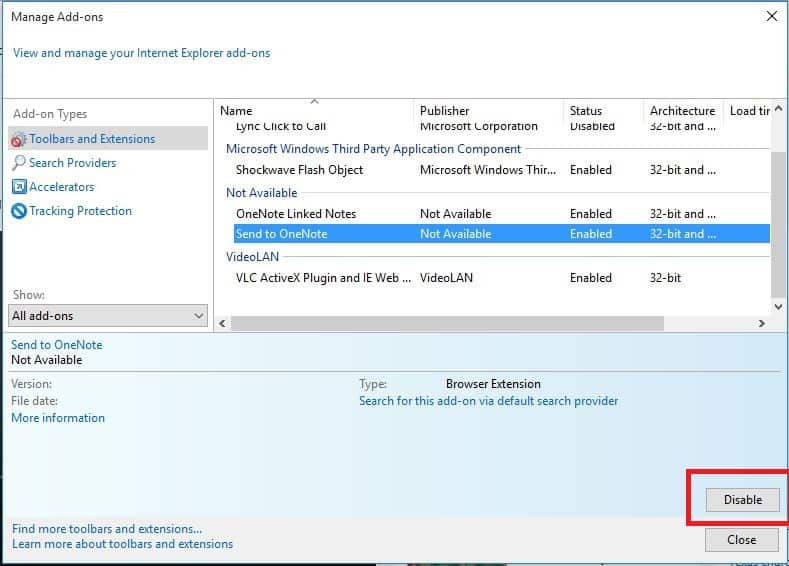
Task: Click the Close button
Action: (742, 540)
